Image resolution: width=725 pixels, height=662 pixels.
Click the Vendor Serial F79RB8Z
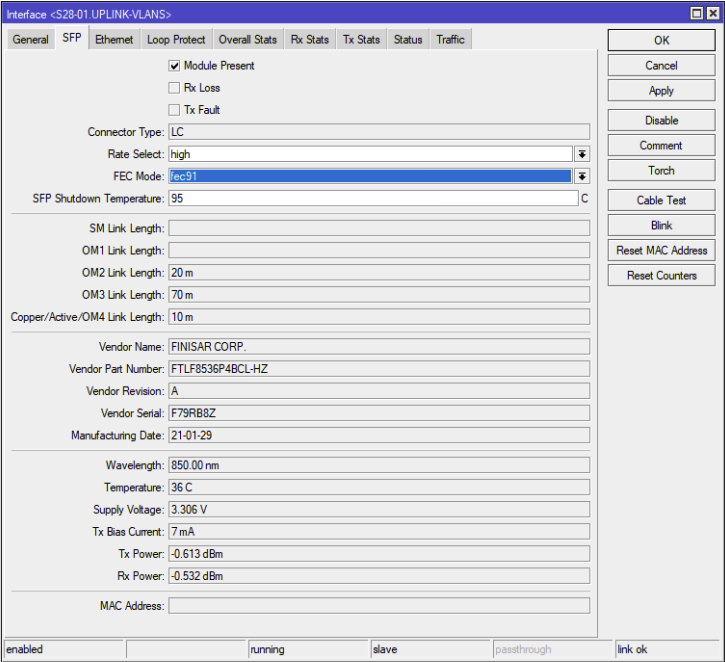click(379, 413)
